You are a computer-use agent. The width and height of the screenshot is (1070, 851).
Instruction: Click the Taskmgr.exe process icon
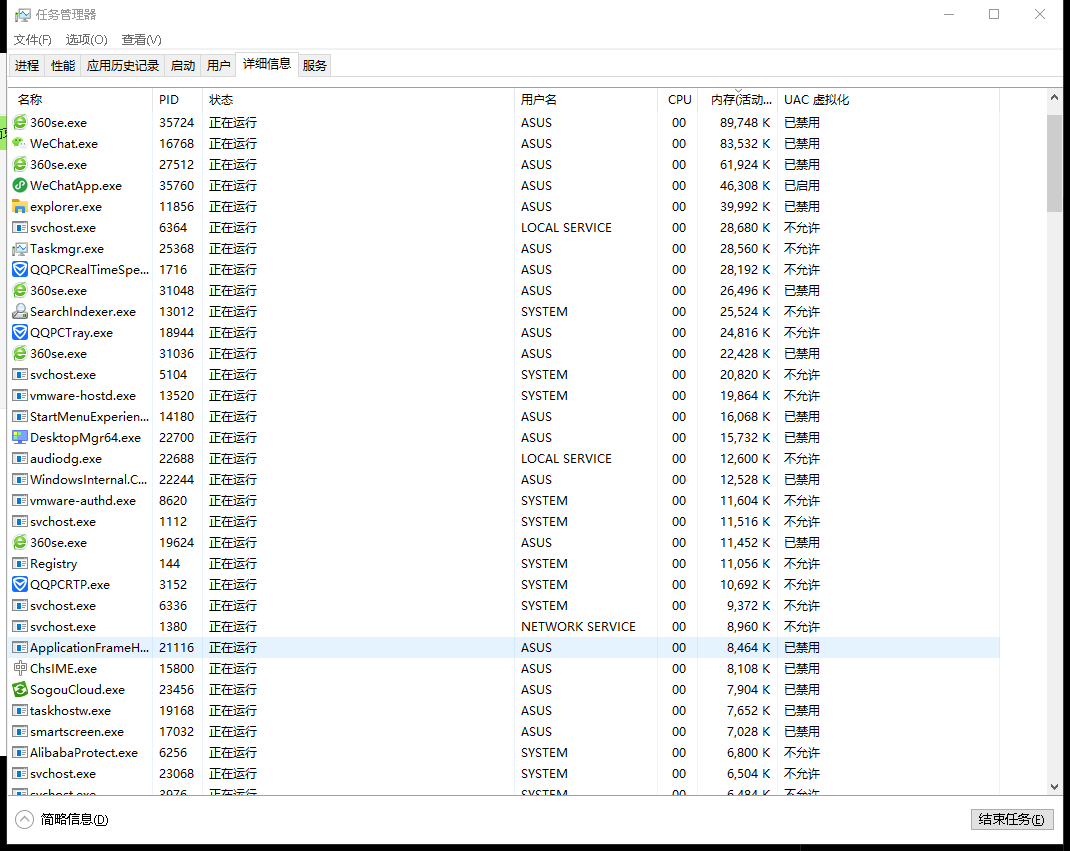(20, 248)
